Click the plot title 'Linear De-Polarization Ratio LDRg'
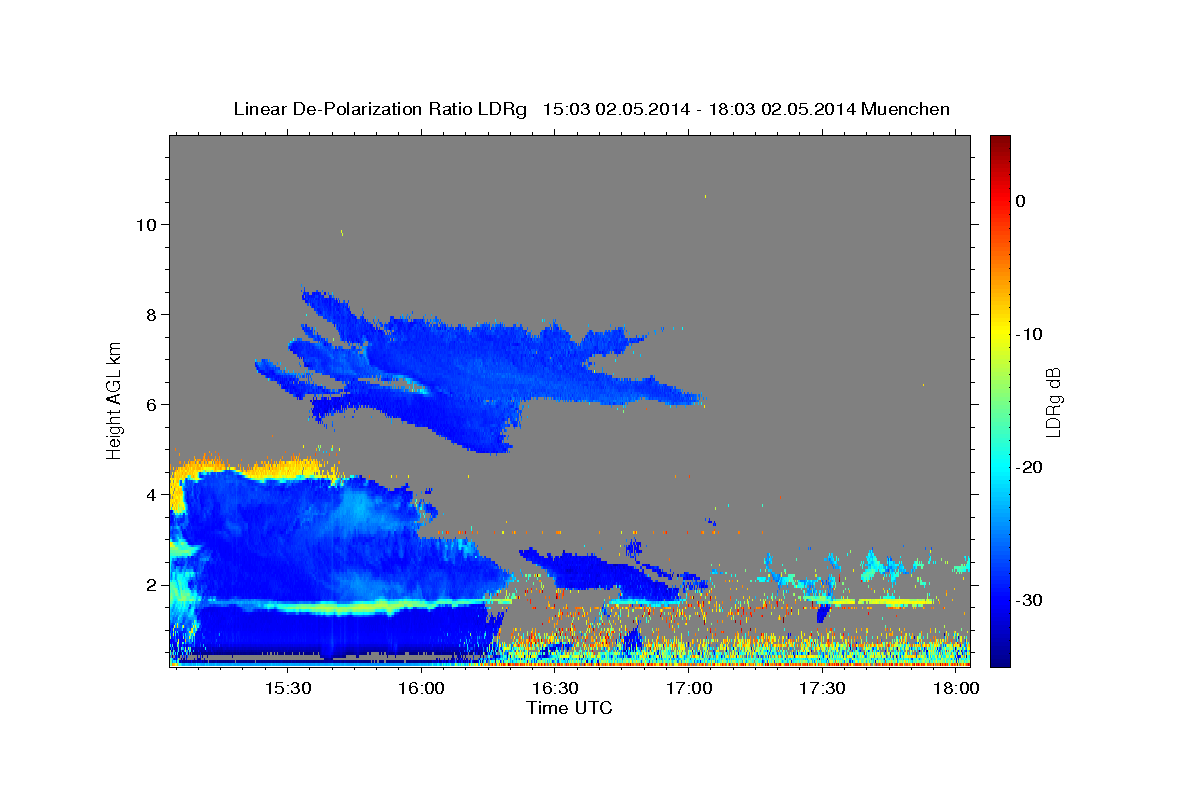1200x800 pixels. [x=380, y=109]
